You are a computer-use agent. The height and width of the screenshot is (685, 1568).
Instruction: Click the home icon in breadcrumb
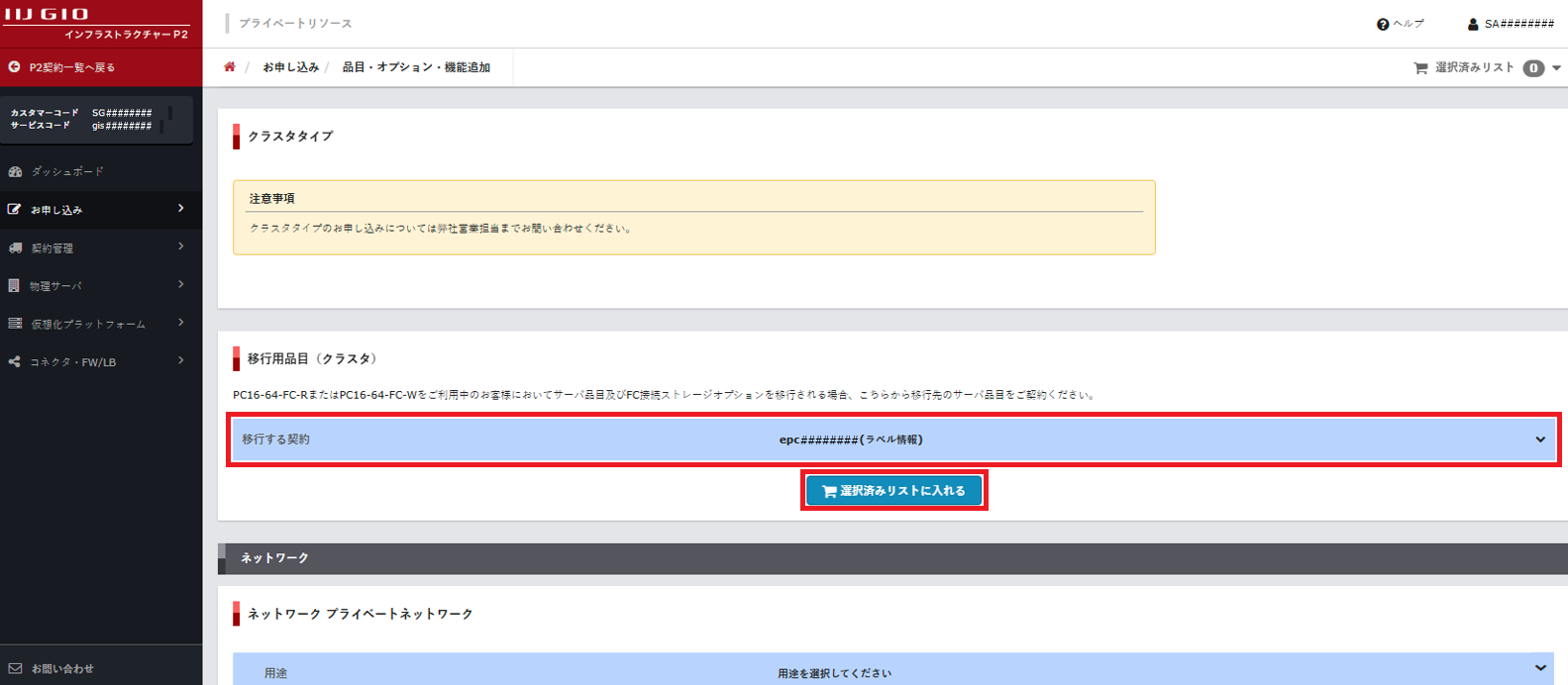[230, 67]
